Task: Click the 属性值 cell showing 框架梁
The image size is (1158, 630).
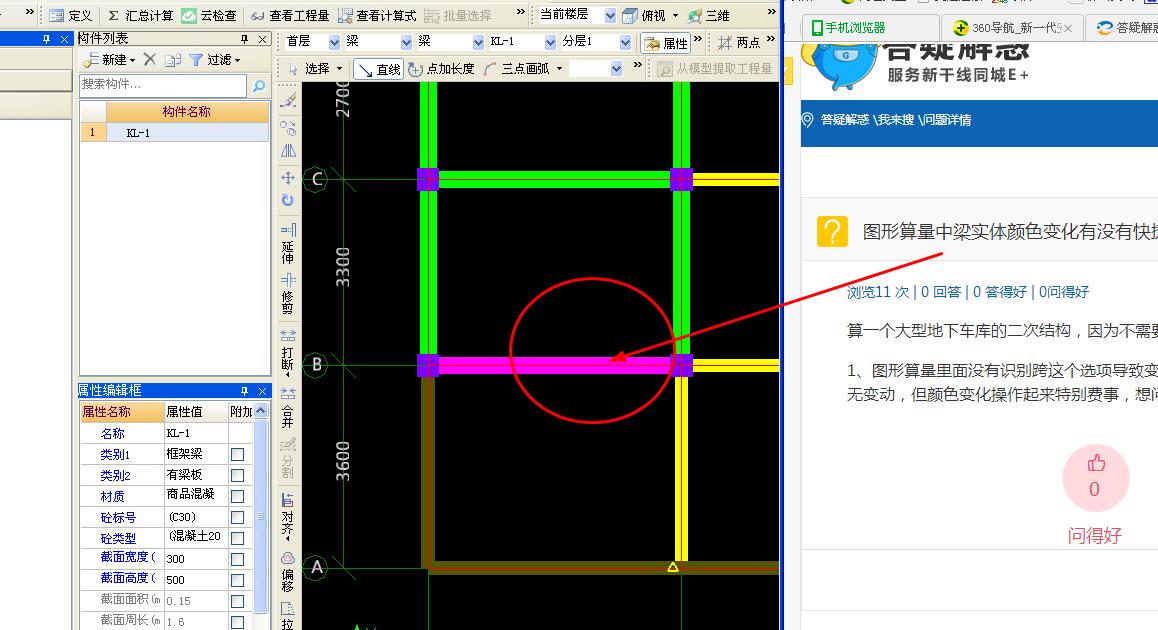Action: (196, 454)
